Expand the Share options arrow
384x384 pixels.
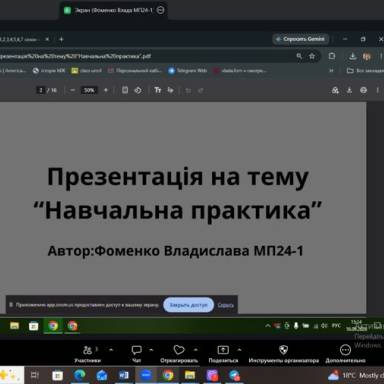239,350
